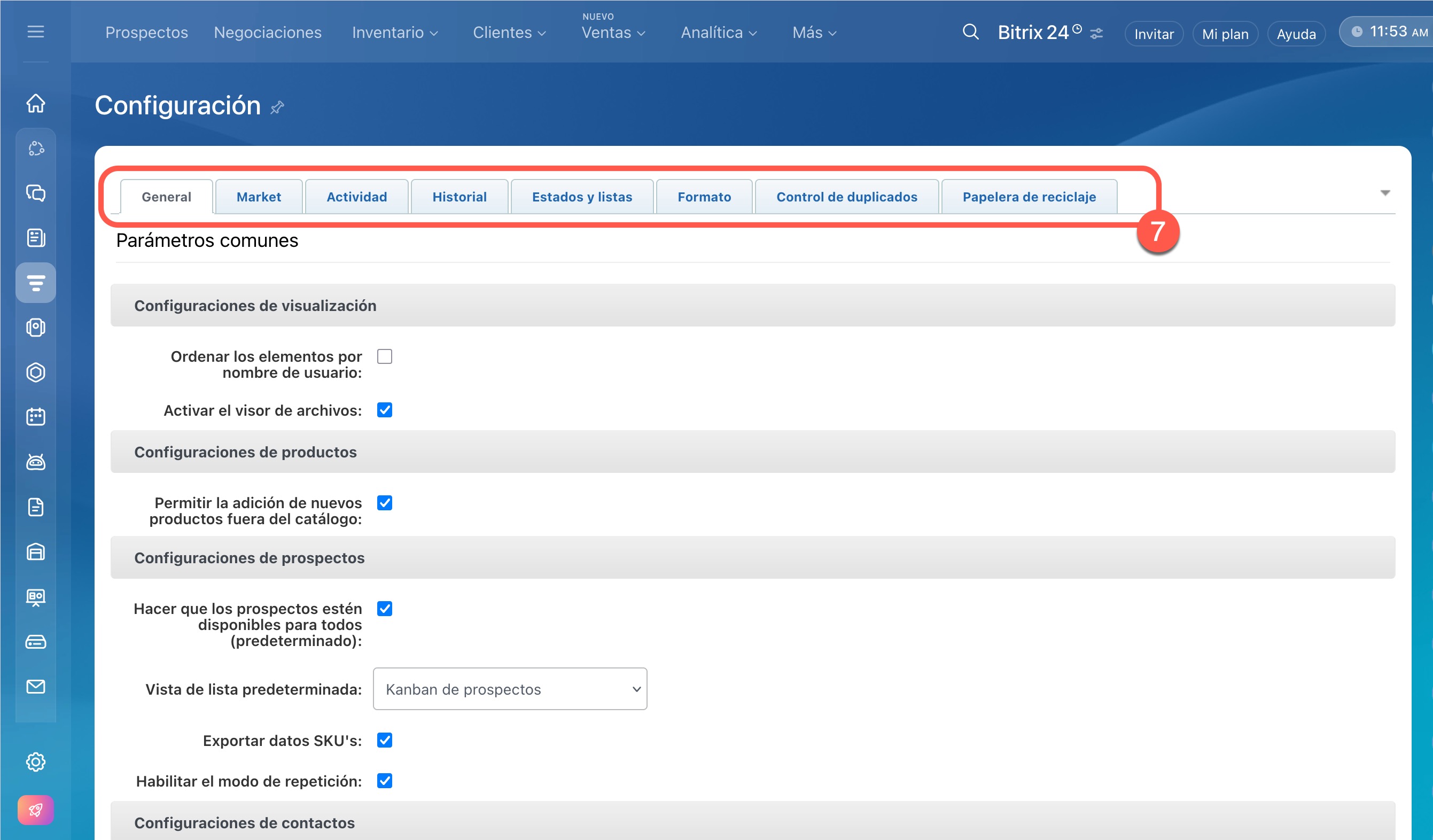1433x840 pixels.
Task: Click the Invitar button
Action: pyautogui.click(x=1153, y=34)
